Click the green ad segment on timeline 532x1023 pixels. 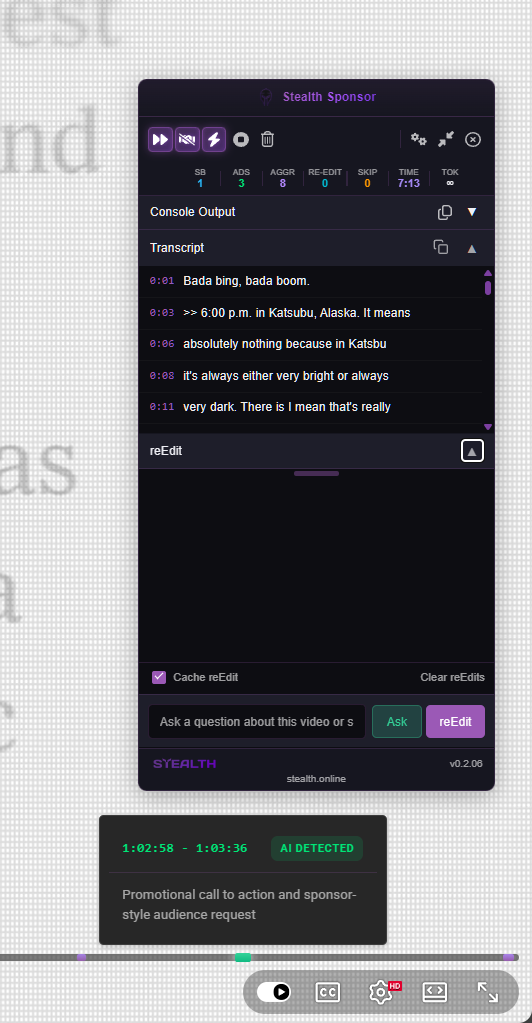tap(243, 957)
